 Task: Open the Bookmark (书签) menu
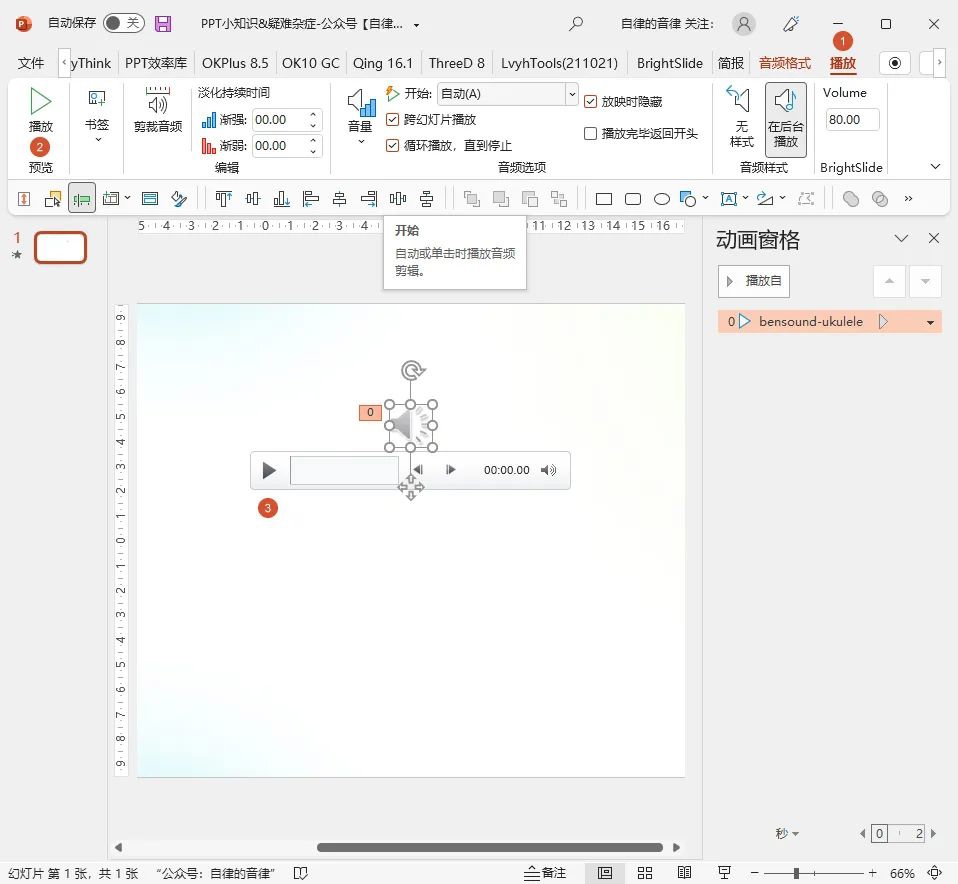(x=97, y=116)
